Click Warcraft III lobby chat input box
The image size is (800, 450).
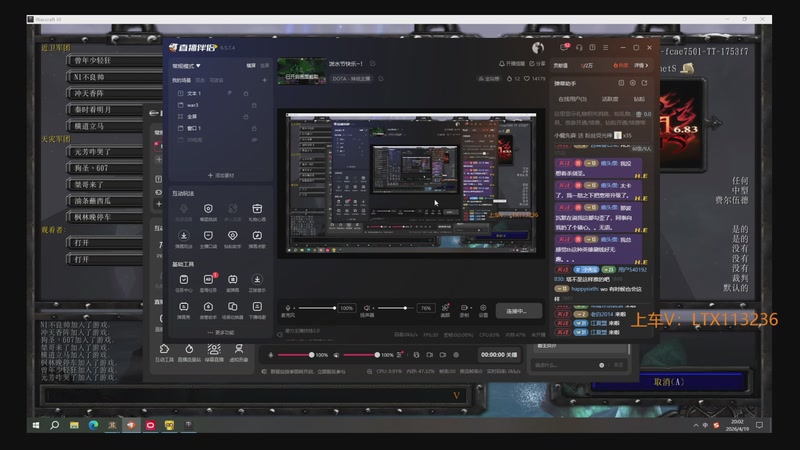click(x=255, y=395)
